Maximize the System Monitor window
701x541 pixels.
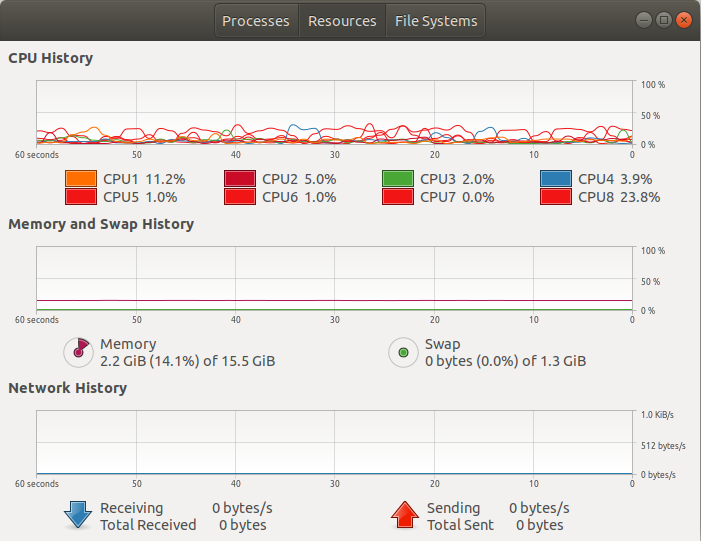coord(664,20)
